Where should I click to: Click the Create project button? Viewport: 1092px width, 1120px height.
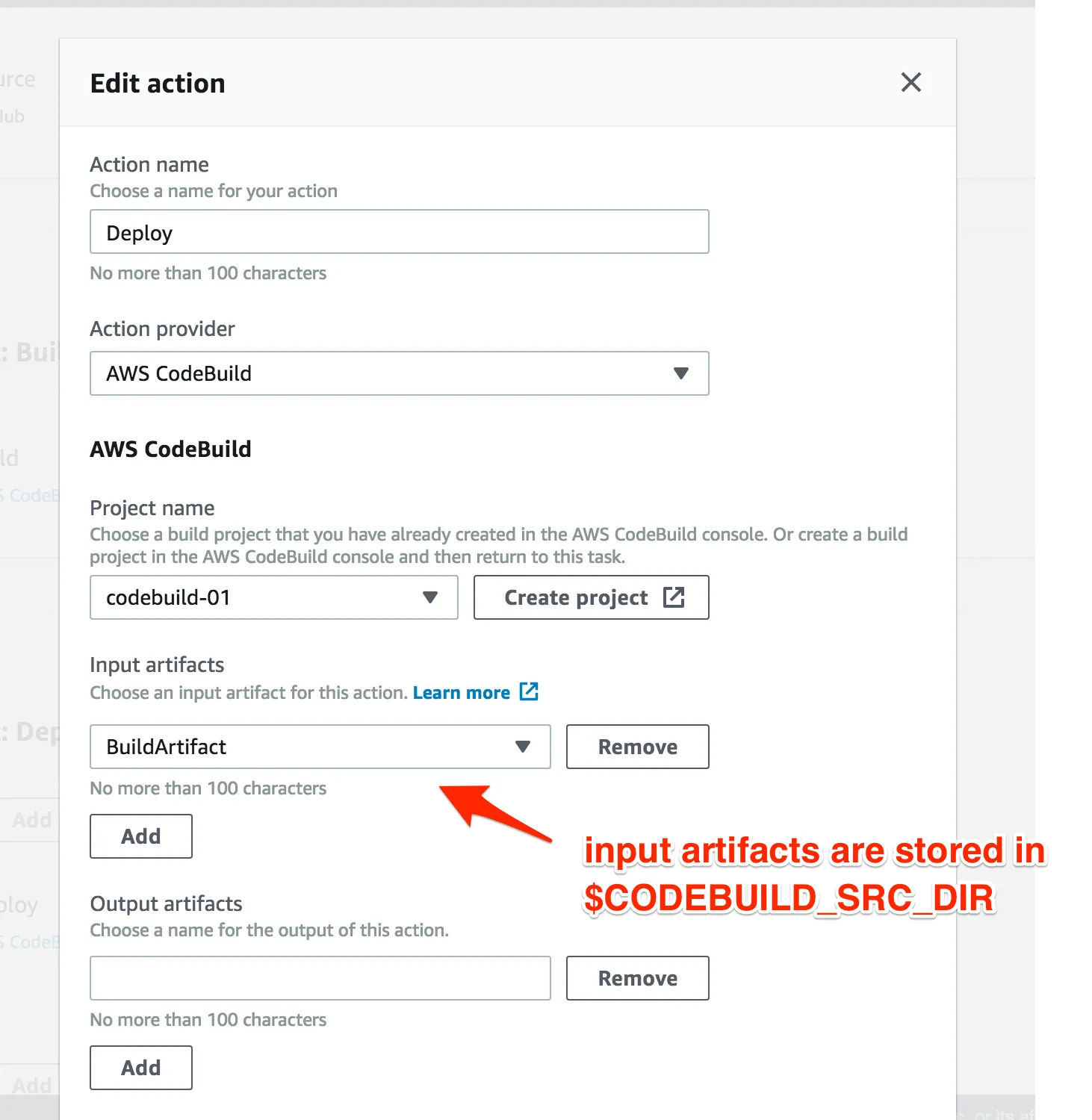click(x=591, y=597)
